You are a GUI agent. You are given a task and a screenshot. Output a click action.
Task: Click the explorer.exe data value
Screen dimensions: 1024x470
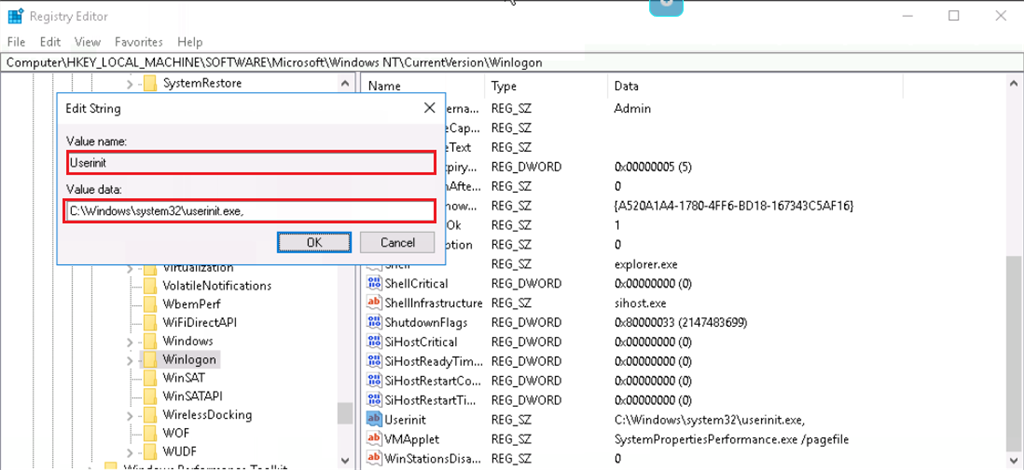(x=646, y=264)
